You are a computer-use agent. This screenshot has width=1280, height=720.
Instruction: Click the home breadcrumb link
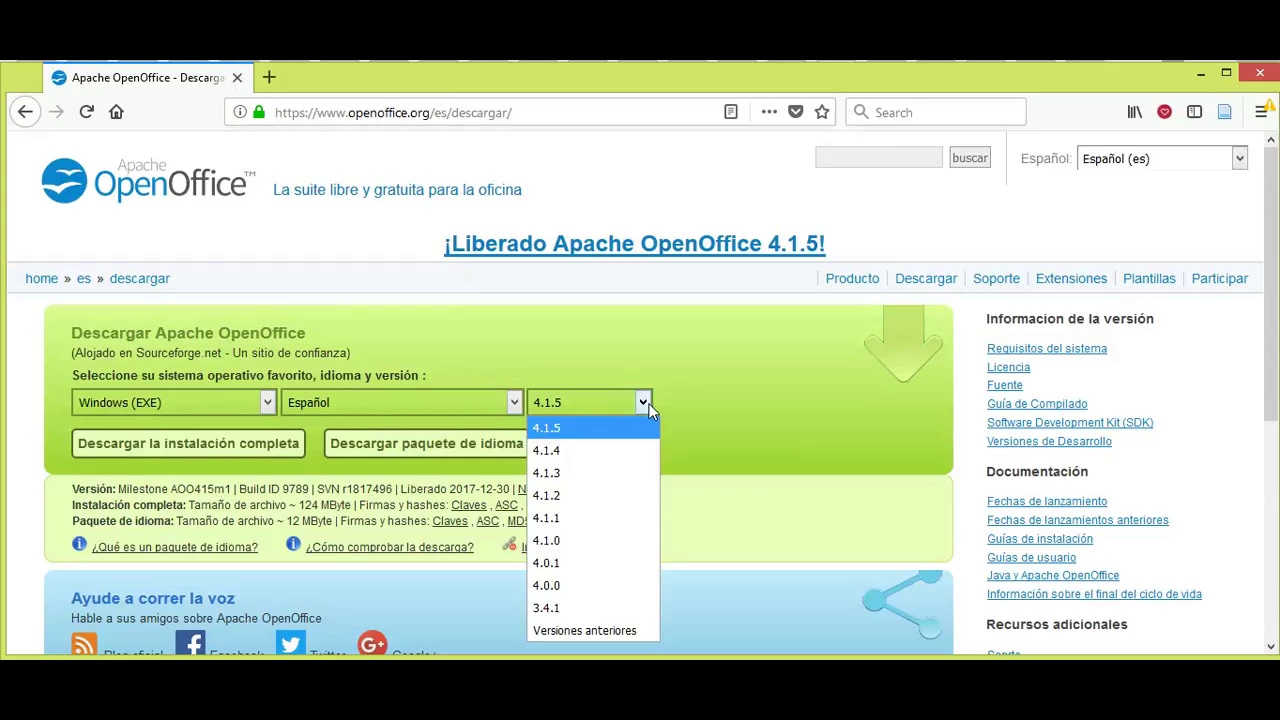click(42, 278)
